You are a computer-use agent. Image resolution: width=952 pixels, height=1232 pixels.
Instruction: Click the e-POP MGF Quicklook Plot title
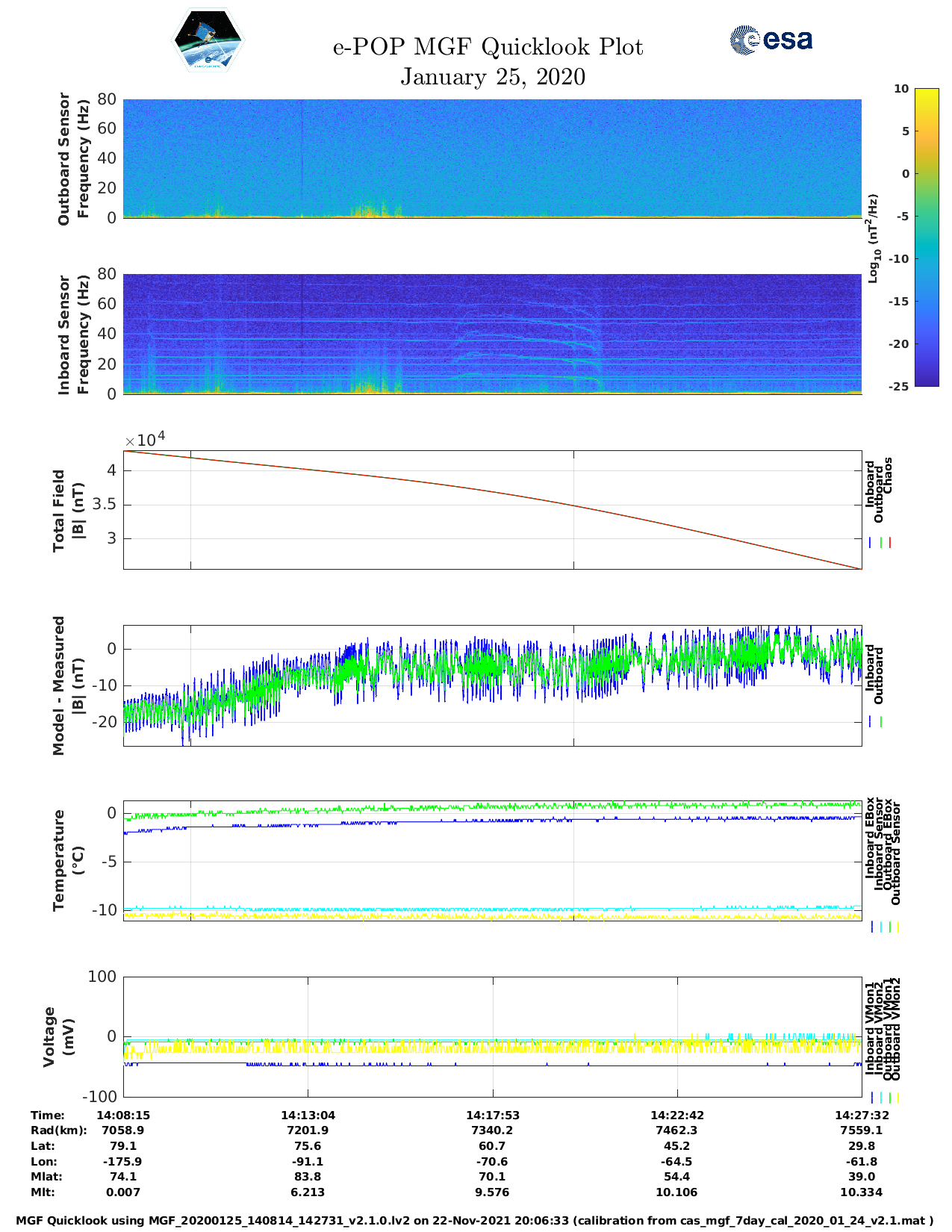point(488,47)
